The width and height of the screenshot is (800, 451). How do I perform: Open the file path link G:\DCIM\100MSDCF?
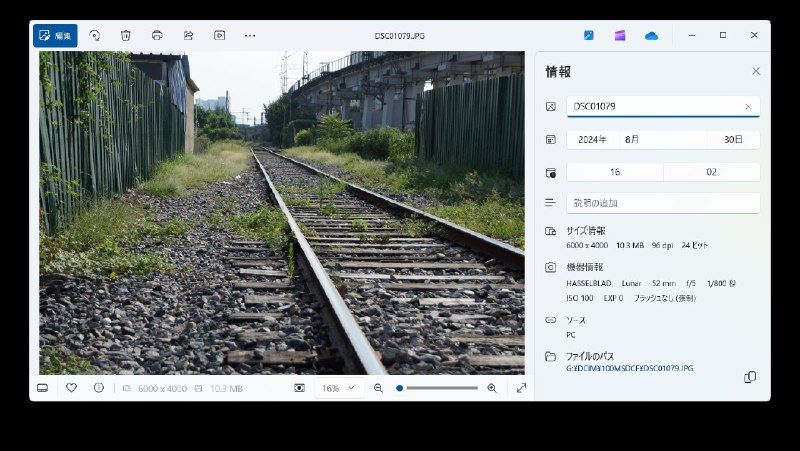[630, 368]
